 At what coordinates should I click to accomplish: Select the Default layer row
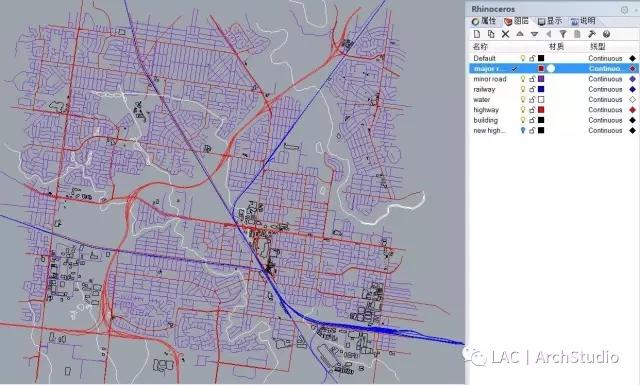click(554, 58)
